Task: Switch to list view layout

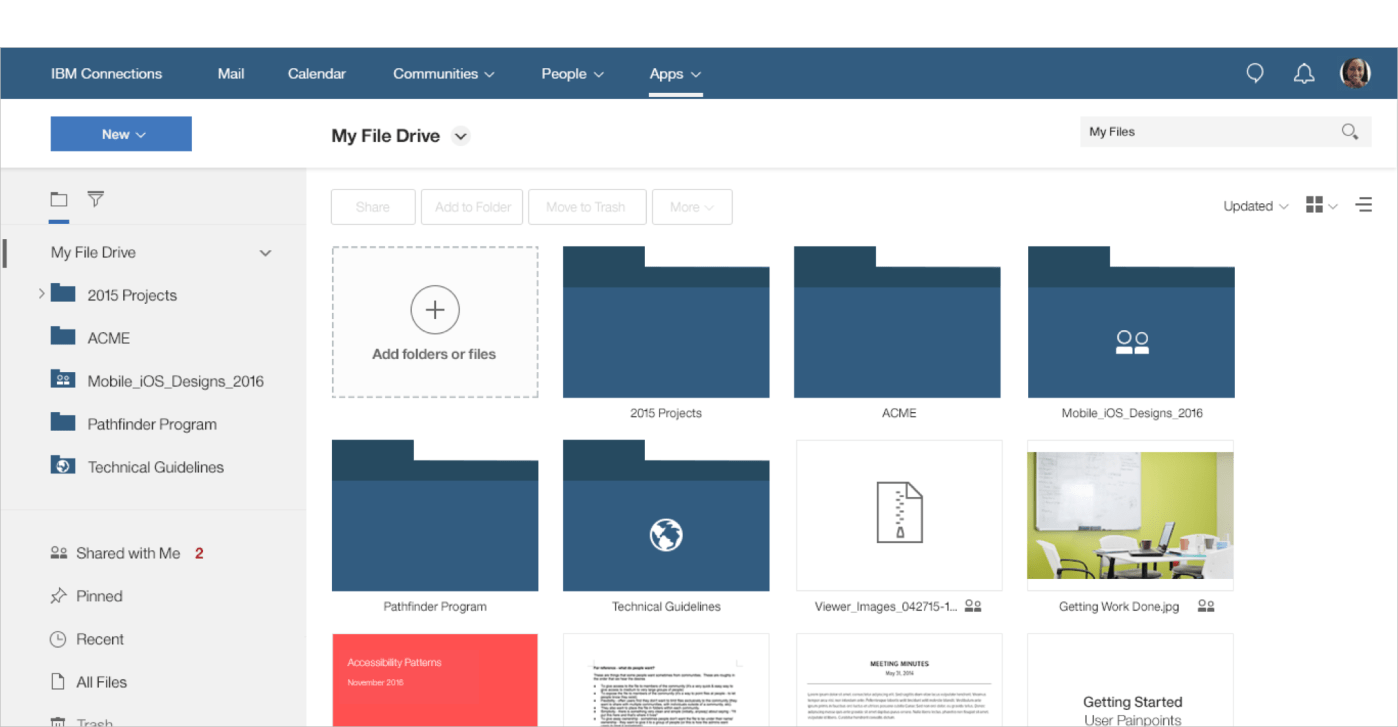Action: pyautogui.click(x=1364, y=205)
